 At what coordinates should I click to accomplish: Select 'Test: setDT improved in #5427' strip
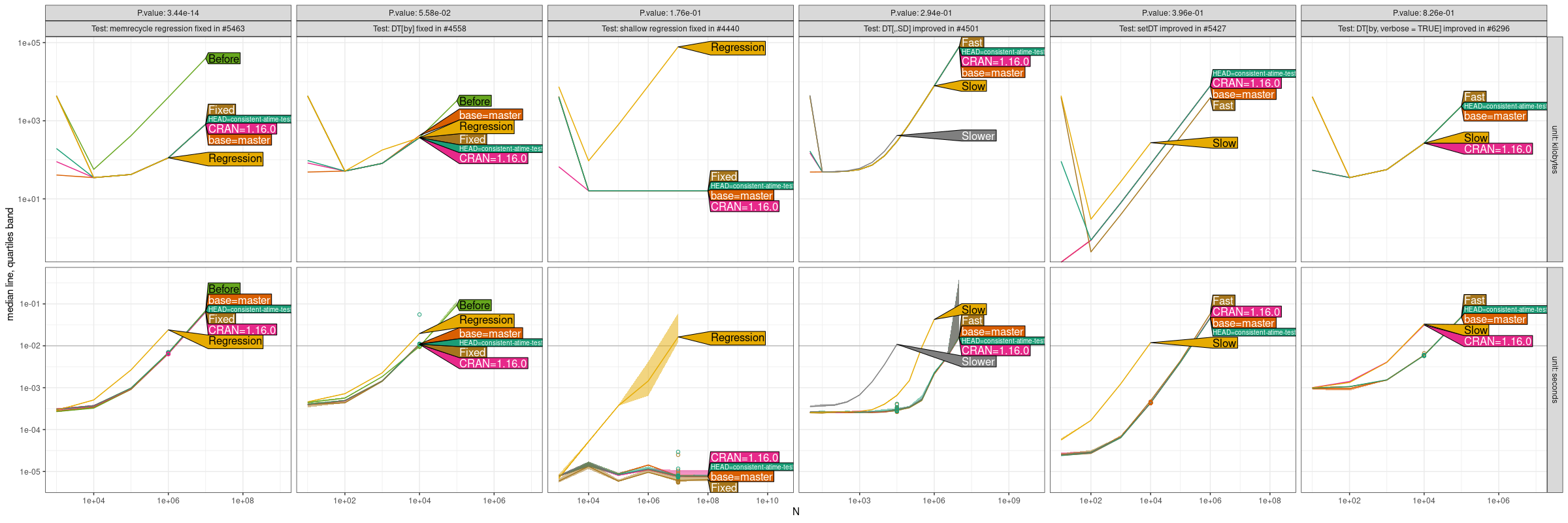[x=1173, y=29]
